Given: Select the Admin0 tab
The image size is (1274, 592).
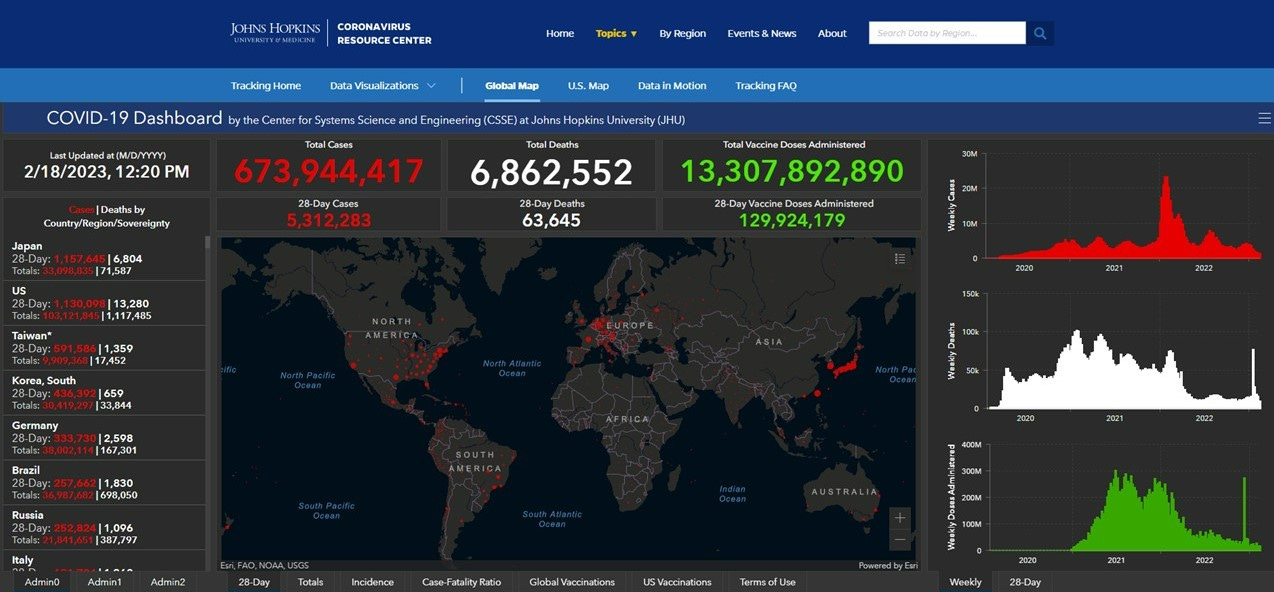Looking at the screenshot, I should click(x=43, y=582).
